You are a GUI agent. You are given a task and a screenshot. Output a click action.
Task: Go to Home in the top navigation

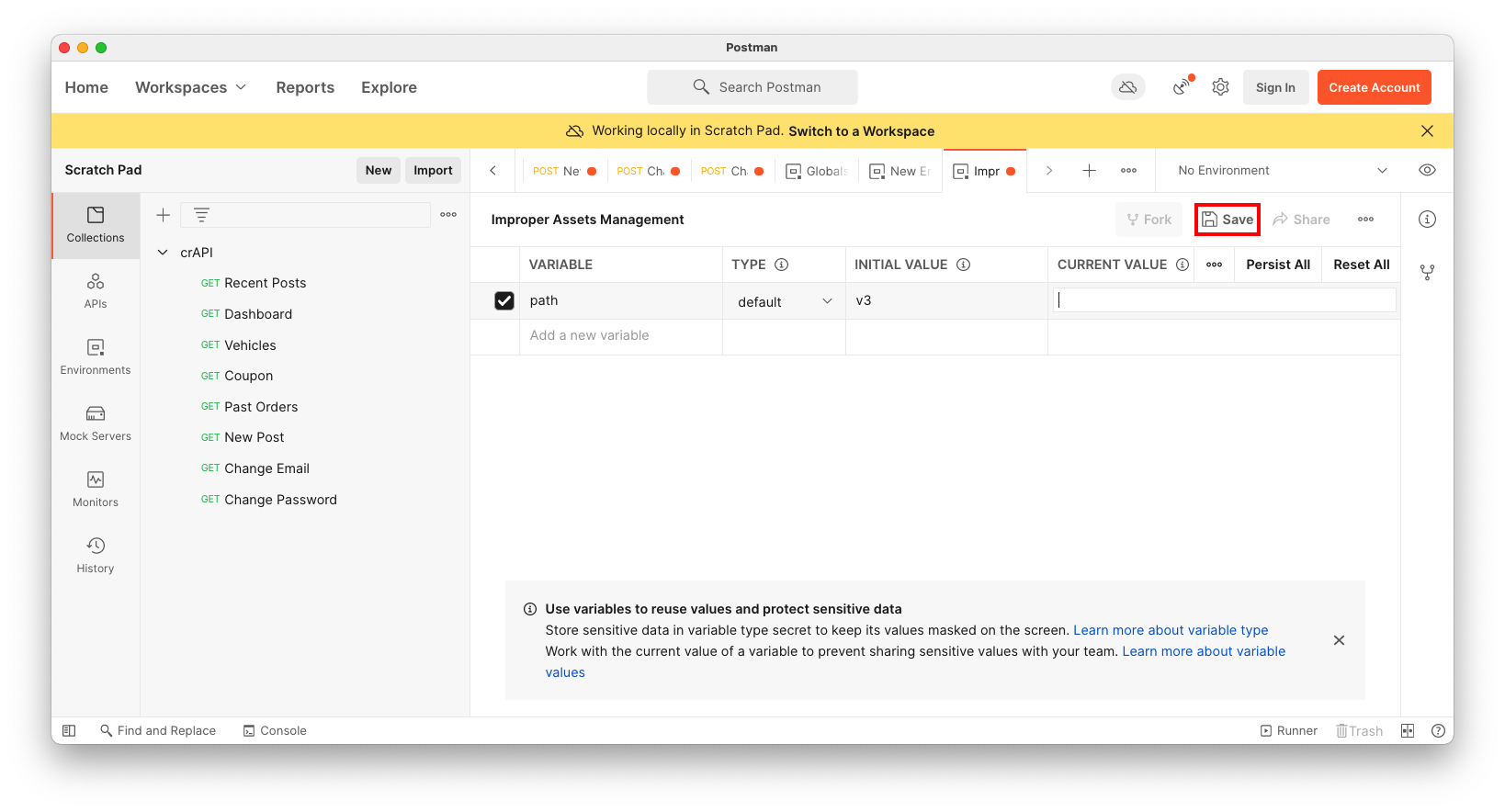[x=86, y=87]
